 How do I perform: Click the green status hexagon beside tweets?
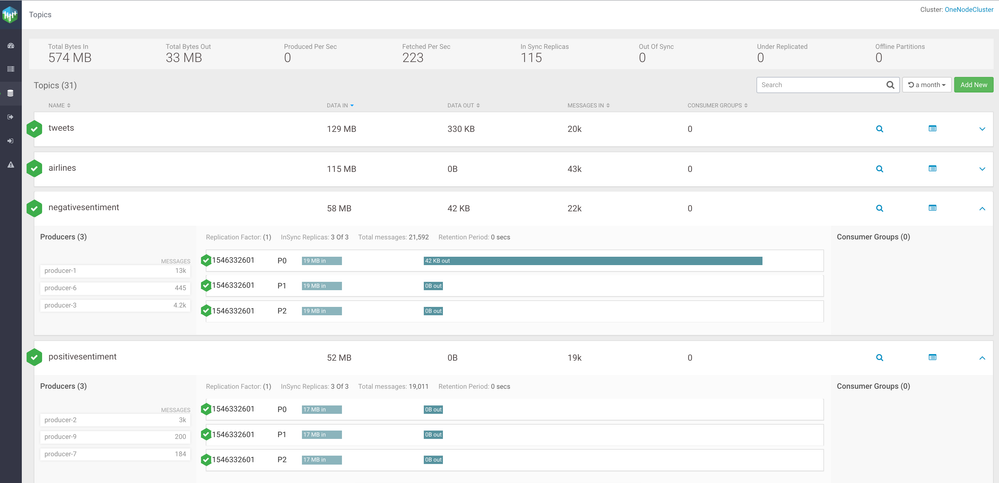tap(35, 129)
